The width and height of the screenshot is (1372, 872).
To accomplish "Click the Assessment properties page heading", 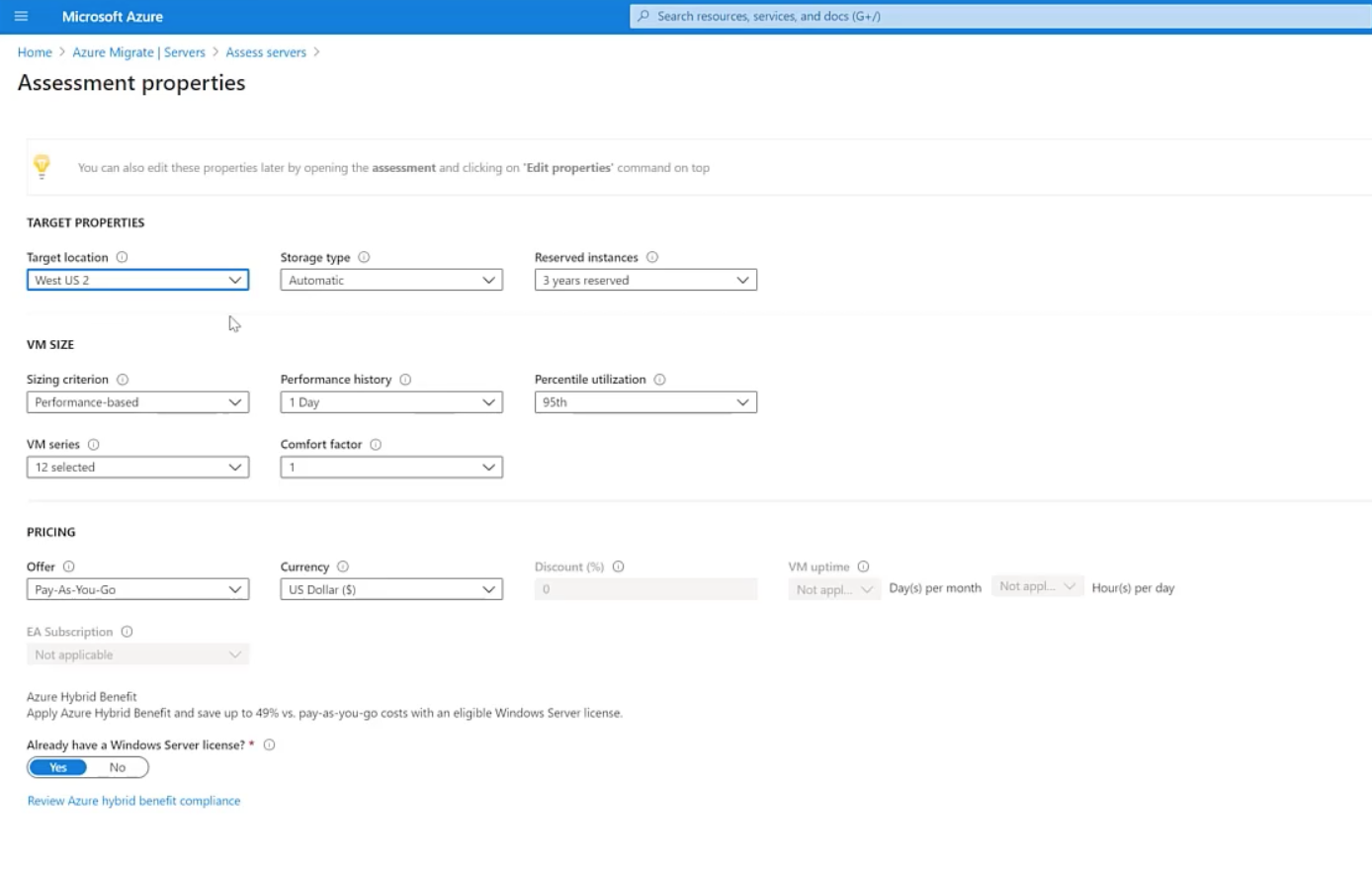I will point(131,83).
